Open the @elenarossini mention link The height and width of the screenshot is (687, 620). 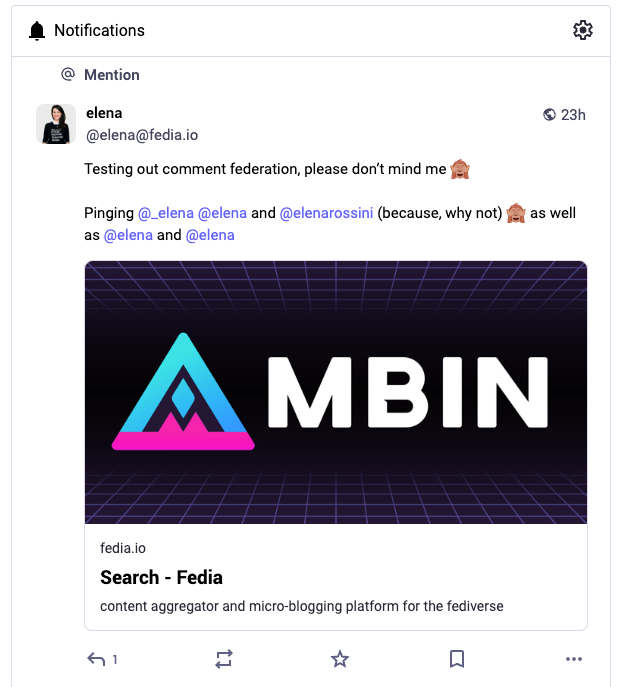pos(327,213)
